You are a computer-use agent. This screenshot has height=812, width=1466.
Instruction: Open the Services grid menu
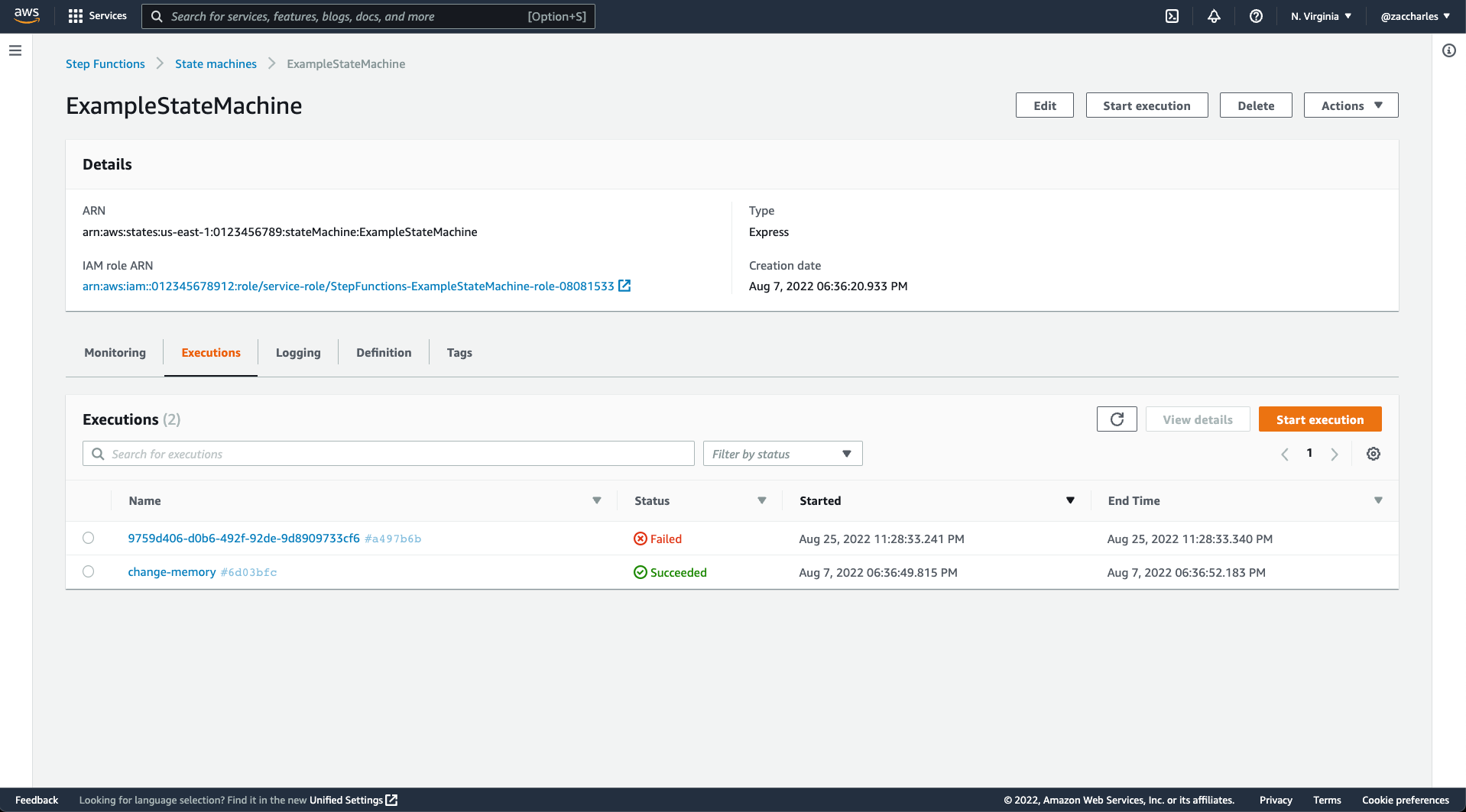[x=97, y=16]
